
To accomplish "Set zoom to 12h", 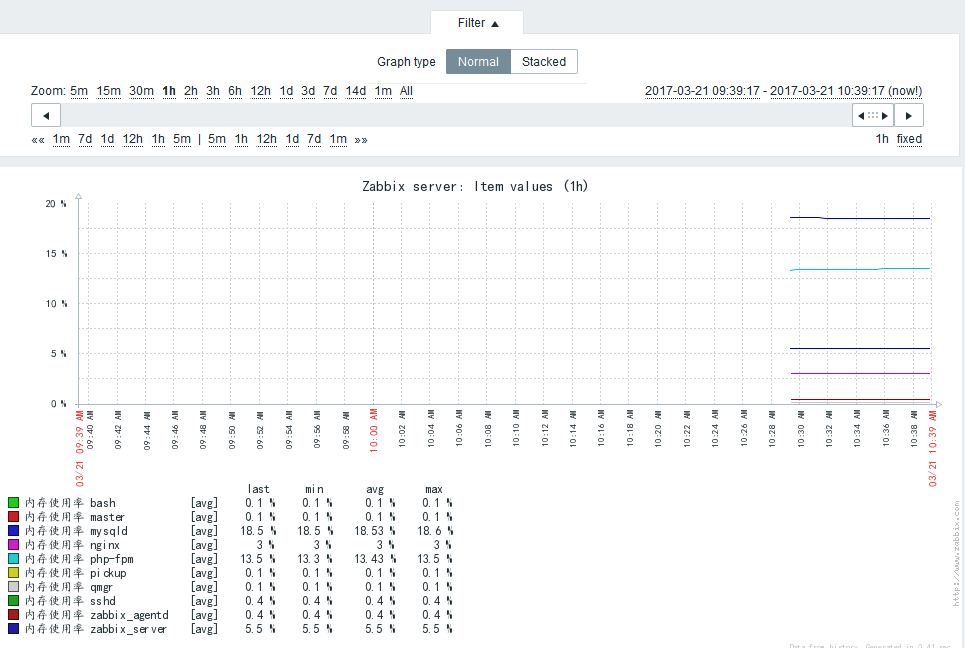I will click(260, 91).
